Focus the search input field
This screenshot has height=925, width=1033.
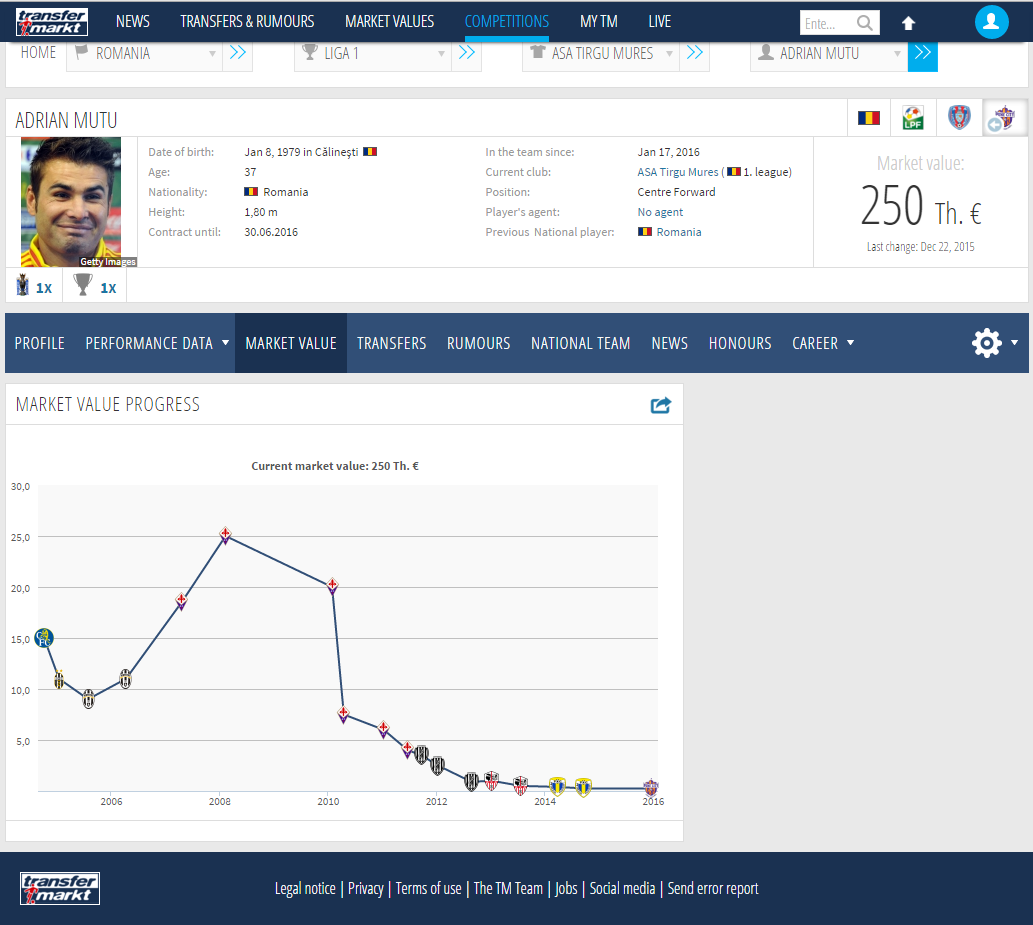point(827,23)
